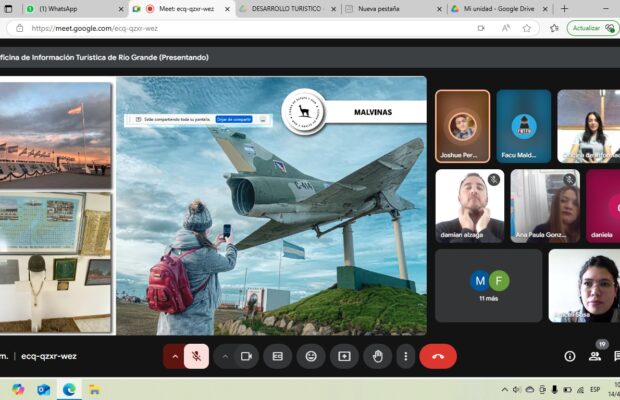
Task: Close the Google Drive tab
Action: [x=545, y=9]
